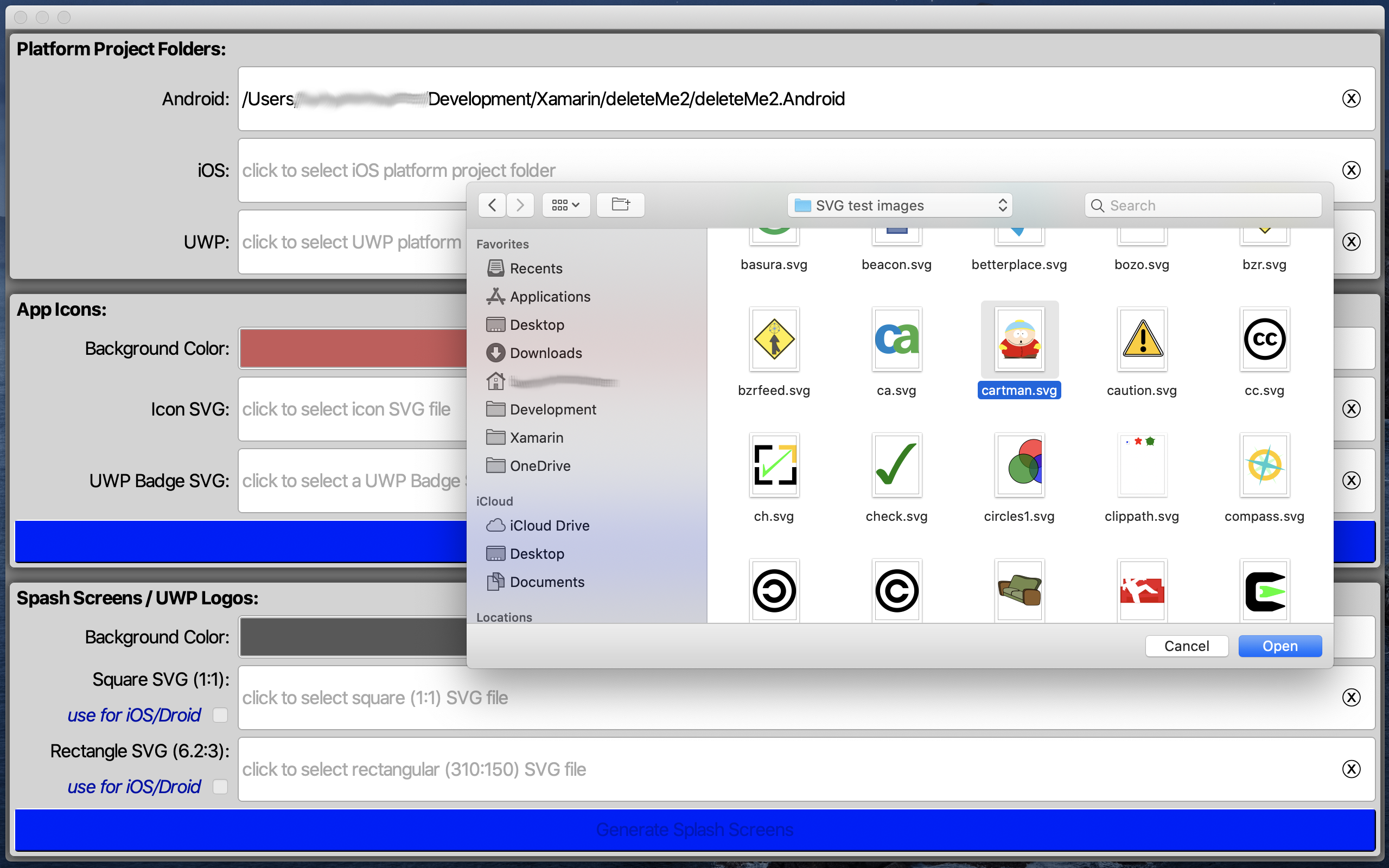Pick the check.svg green checkmark file
This screenshot has height=868, width=1389.
(x=896, y=465)
